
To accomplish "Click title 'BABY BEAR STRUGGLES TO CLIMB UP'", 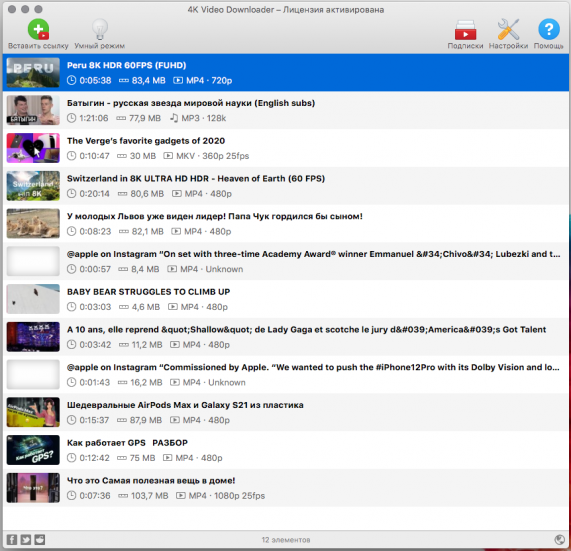I will click(148, 292).
